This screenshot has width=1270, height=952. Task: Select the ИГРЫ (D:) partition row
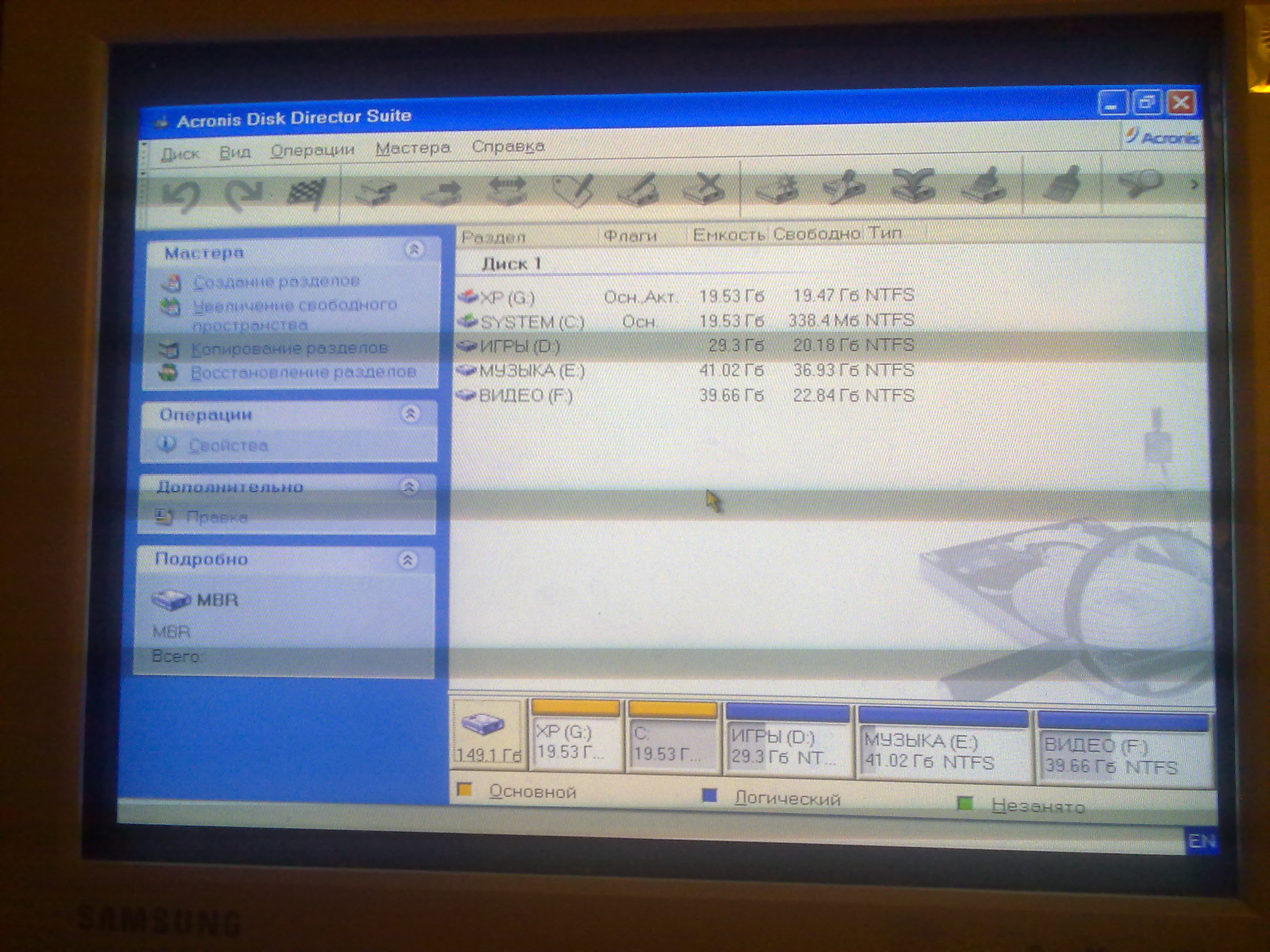click(x=686, y=345)
